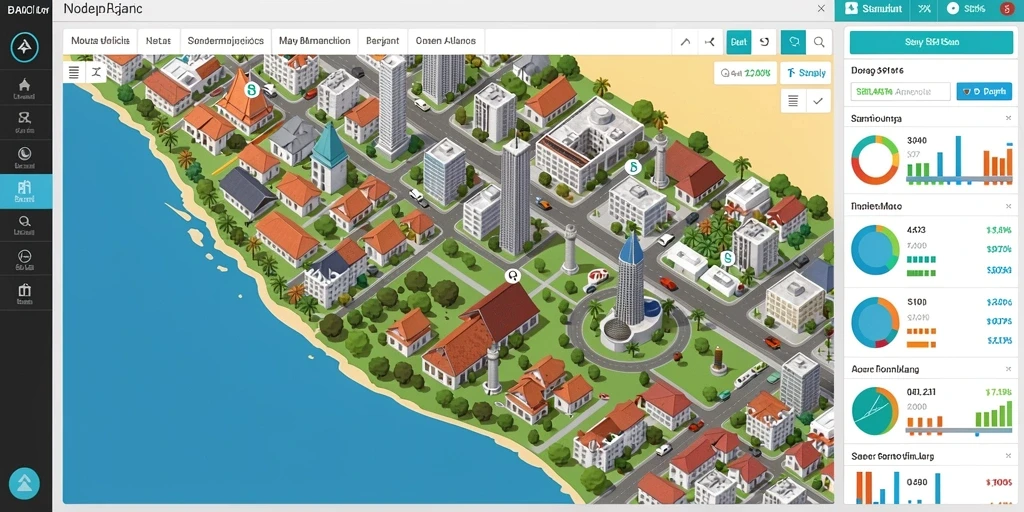Screen dimensions: 1024x512
Task: Select the magnifier icon in the left sidebar
Action: click(25, 221)
